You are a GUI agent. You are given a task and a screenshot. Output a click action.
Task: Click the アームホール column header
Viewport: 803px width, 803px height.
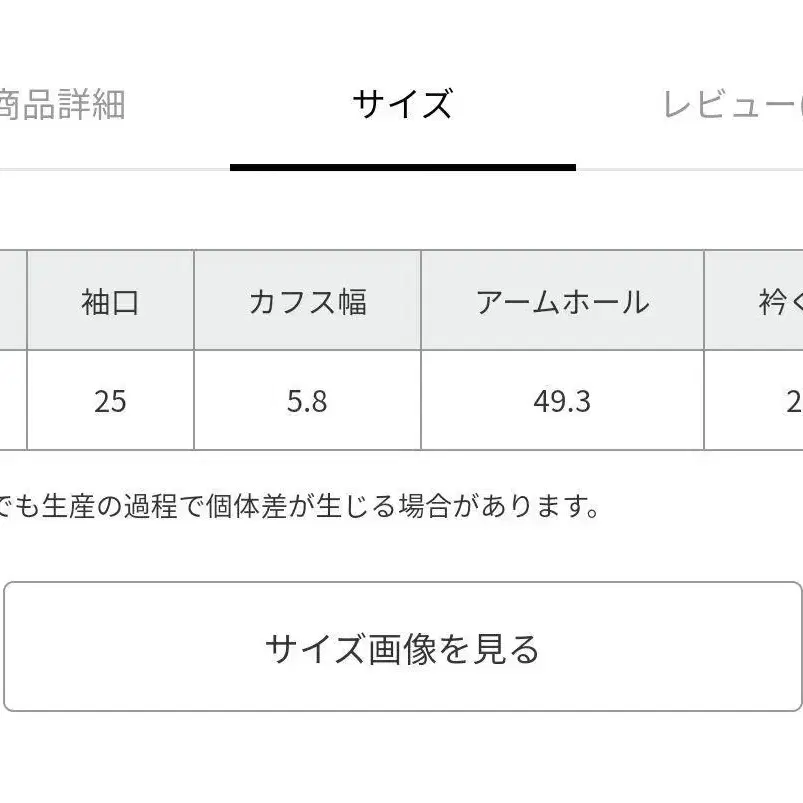562,301
